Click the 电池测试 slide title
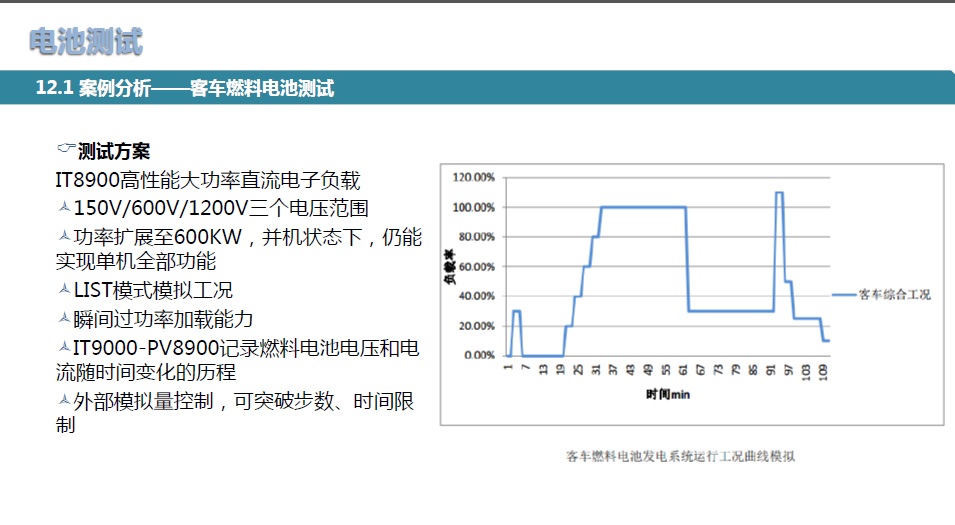Screen dimensions: 955x525 tap(86, 41)
